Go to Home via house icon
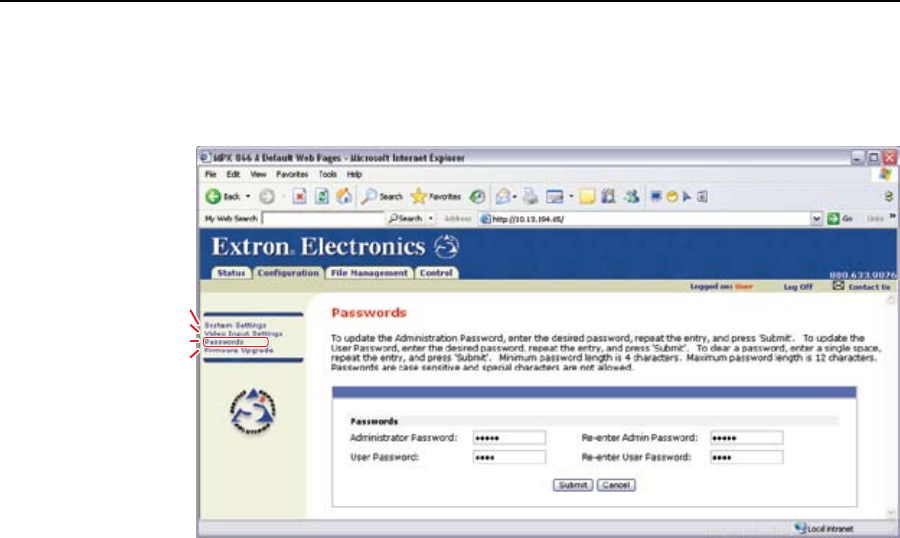 344,196
